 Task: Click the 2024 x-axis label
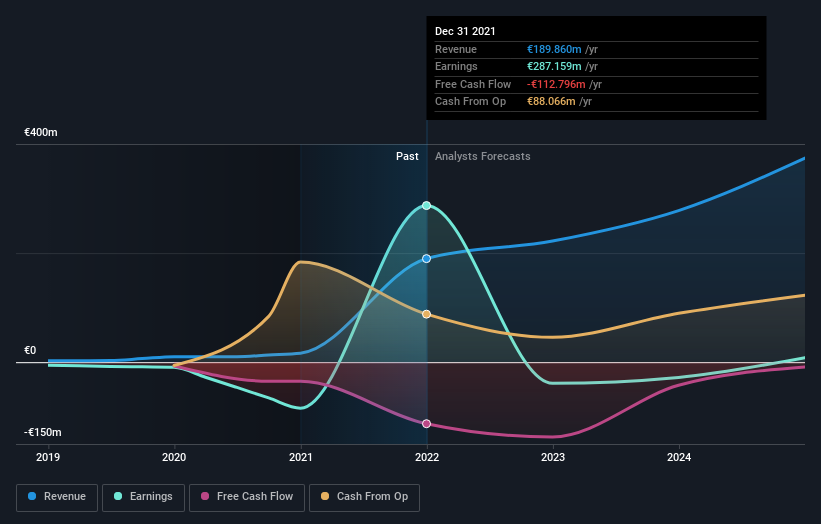pos(679,457)
